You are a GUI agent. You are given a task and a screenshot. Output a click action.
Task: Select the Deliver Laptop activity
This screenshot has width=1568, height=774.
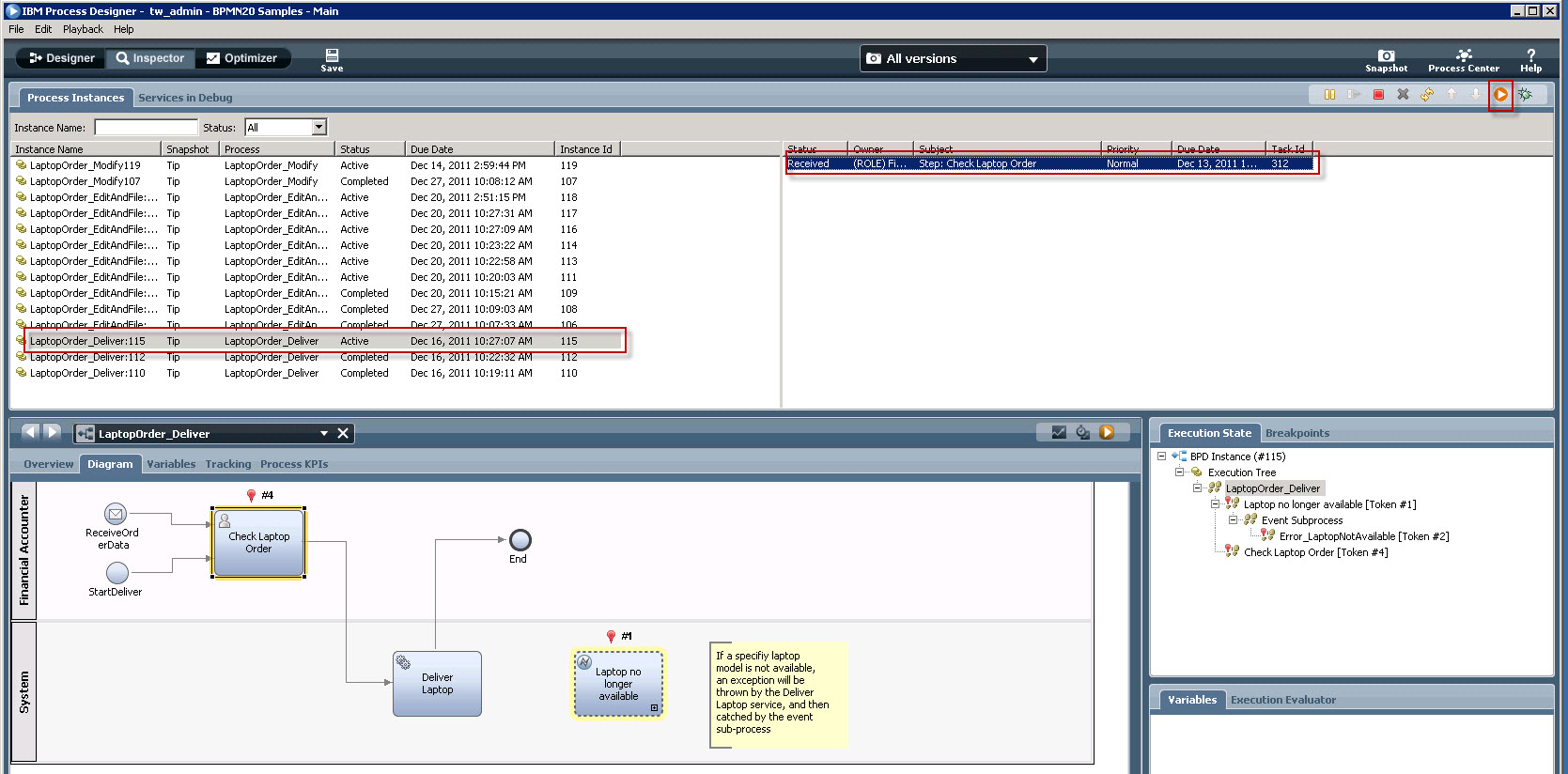click(437, 684)
